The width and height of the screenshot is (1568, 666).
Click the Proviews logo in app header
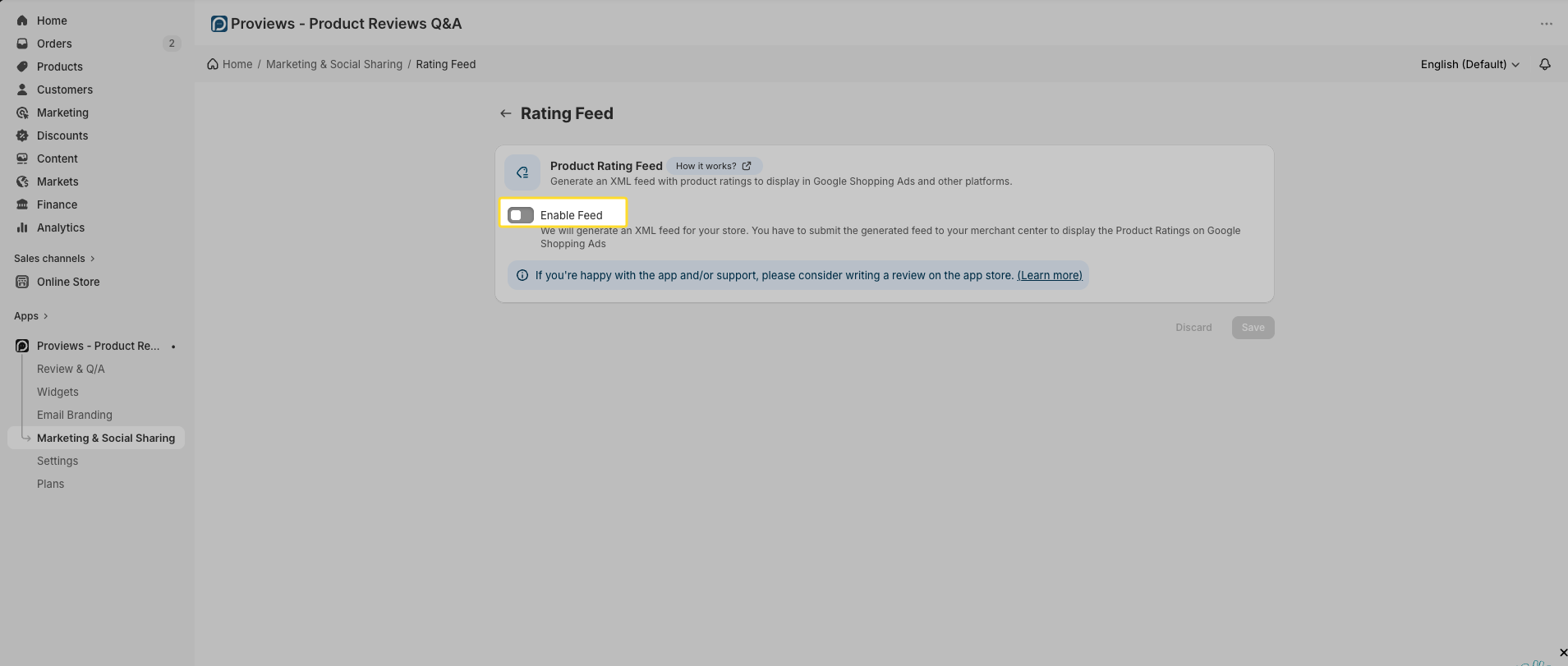[218, 24]
